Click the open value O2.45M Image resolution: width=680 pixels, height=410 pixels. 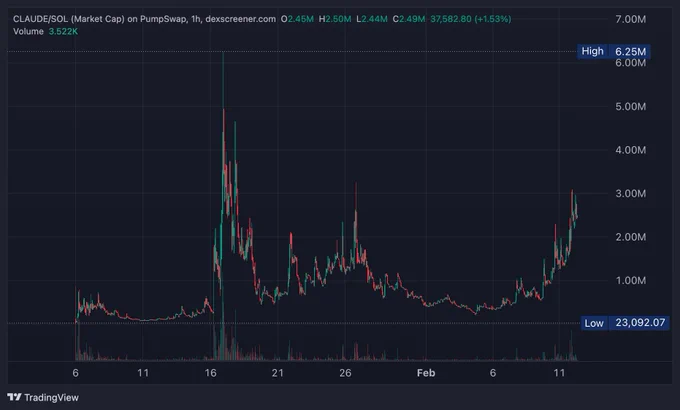click(x=297, y=19)
